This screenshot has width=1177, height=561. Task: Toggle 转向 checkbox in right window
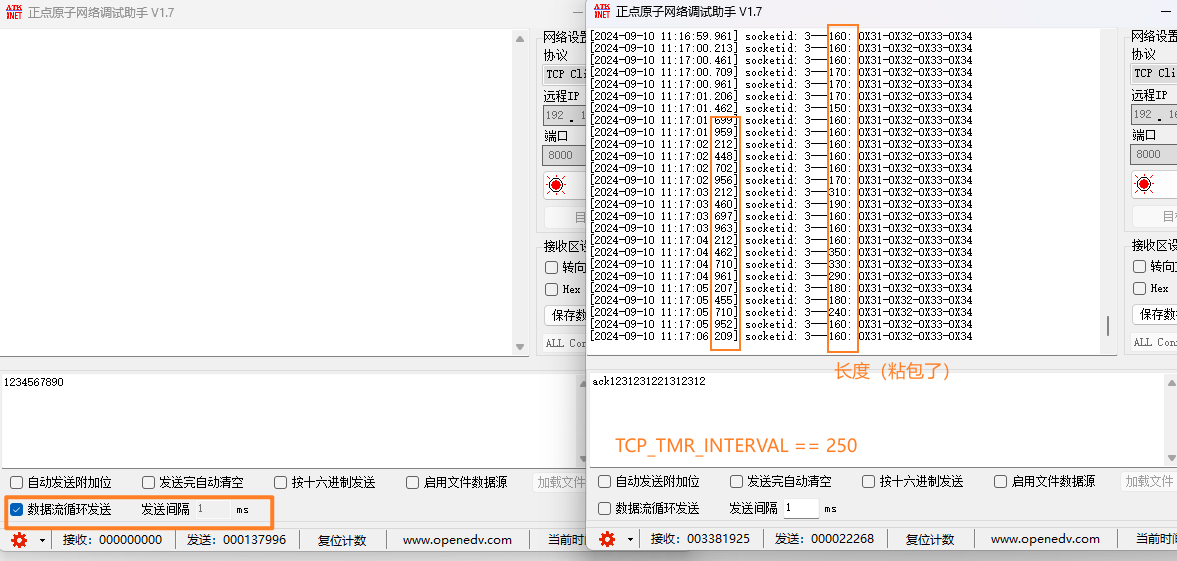(x=1139, y=267)
